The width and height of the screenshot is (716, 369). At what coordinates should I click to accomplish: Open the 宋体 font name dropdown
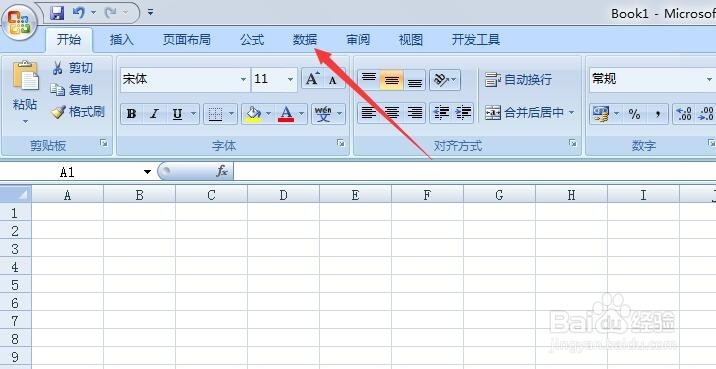(x=244, y=79)
